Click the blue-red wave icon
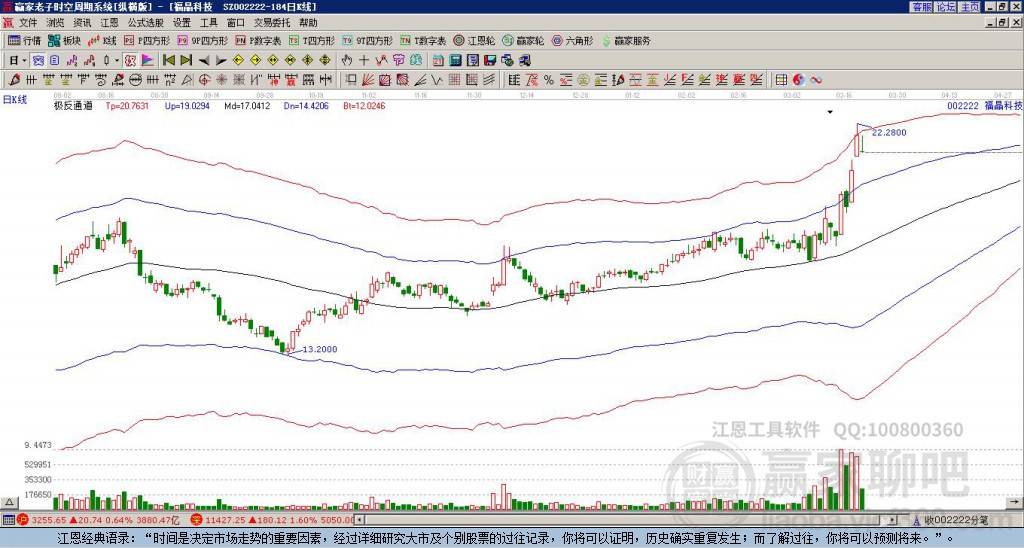This screenshot has height=548, width=1024. click(x=816, y=80)
